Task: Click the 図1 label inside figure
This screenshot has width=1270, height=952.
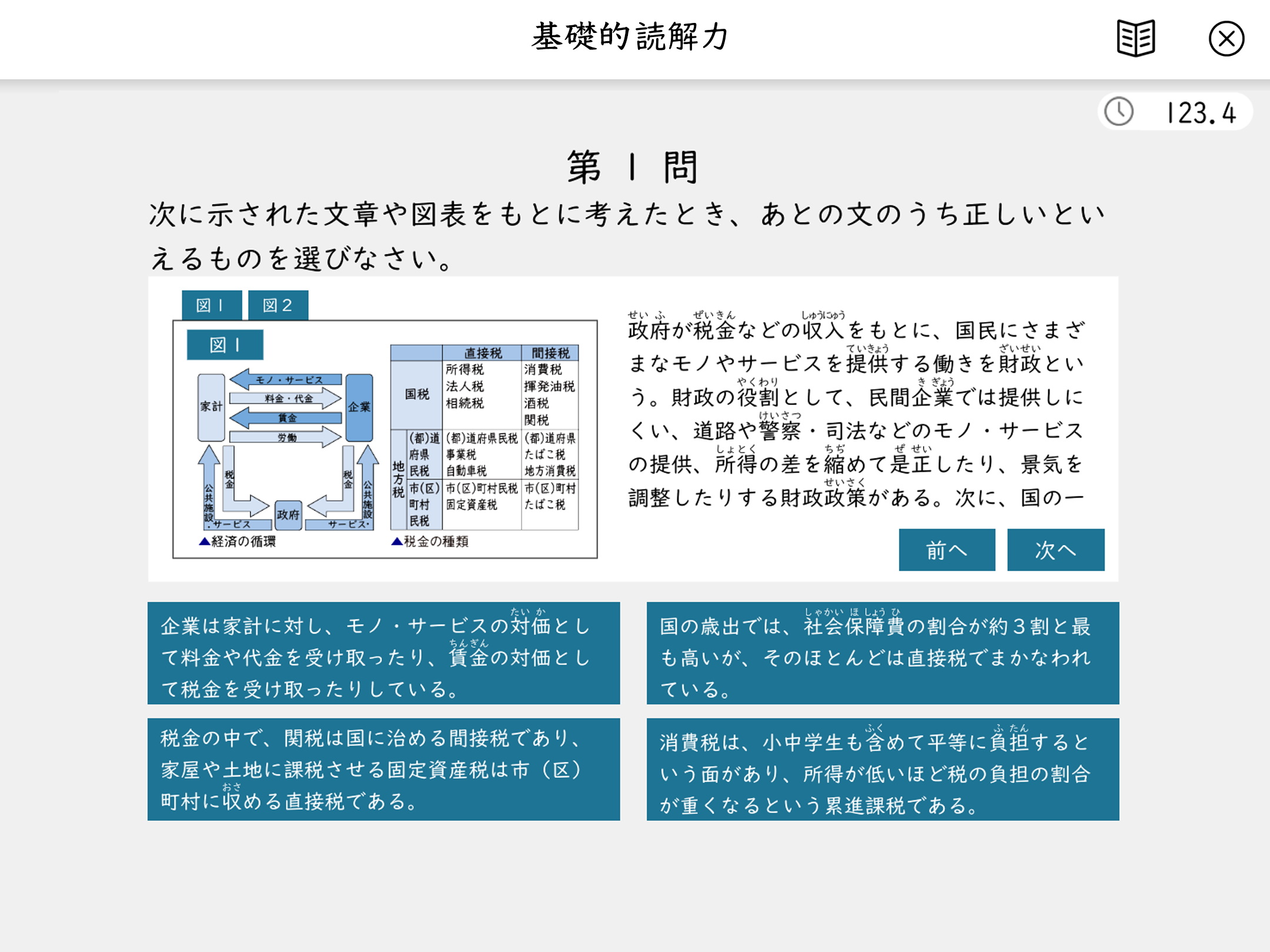Action: click(x=225, y=345)
